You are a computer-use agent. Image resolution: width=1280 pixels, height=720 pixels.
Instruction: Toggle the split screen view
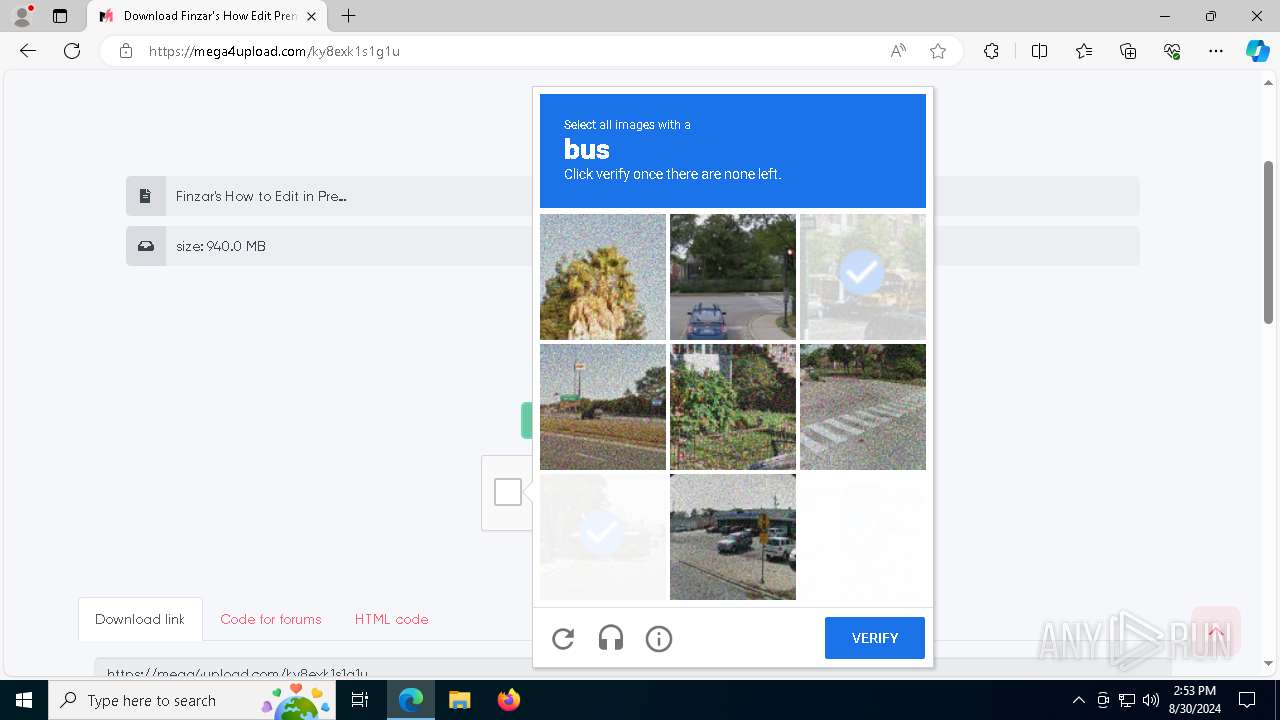1039,51
